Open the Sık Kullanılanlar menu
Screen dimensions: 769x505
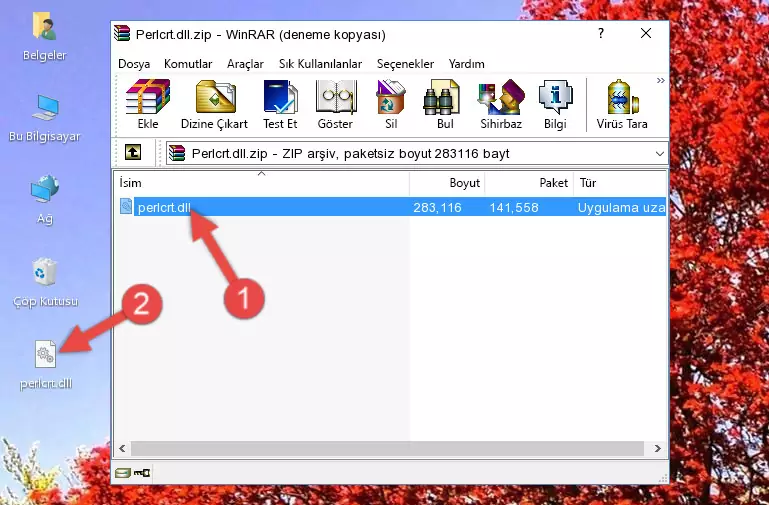tap(320, 64)
